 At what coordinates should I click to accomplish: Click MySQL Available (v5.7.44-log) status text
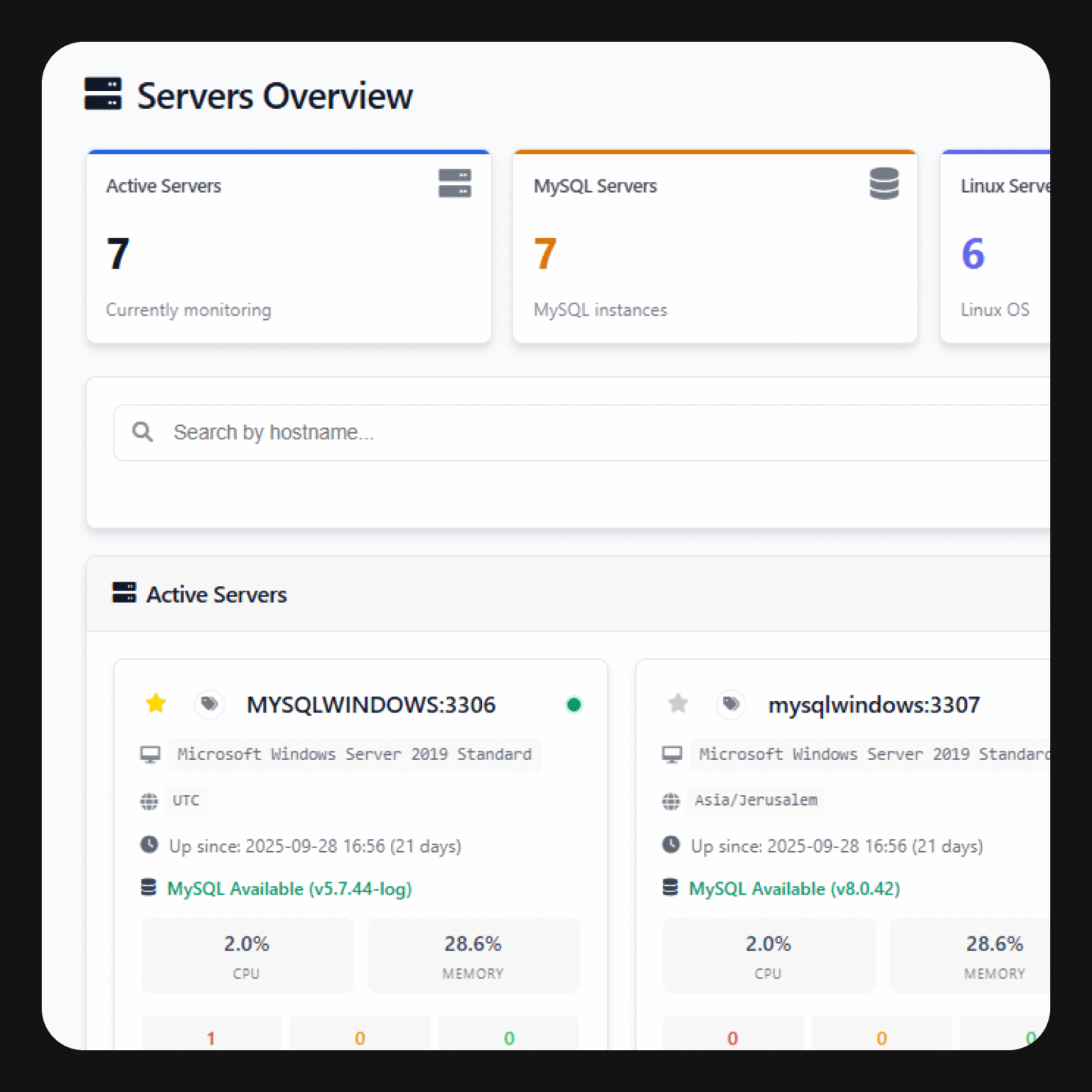click(x=289, y=889)
